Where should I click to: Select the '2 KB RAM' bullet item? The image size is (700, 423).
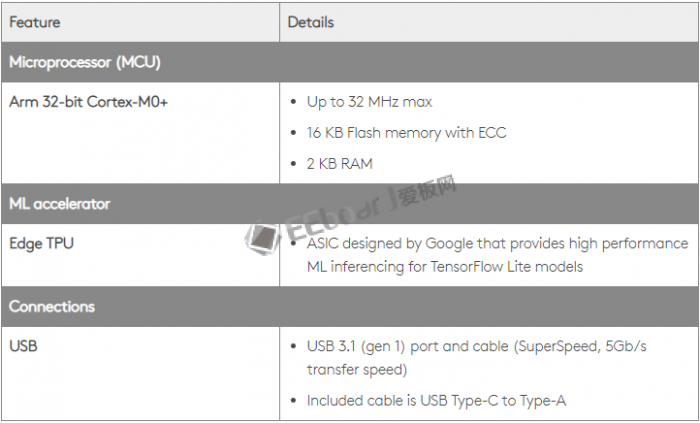tap(340, 164)
